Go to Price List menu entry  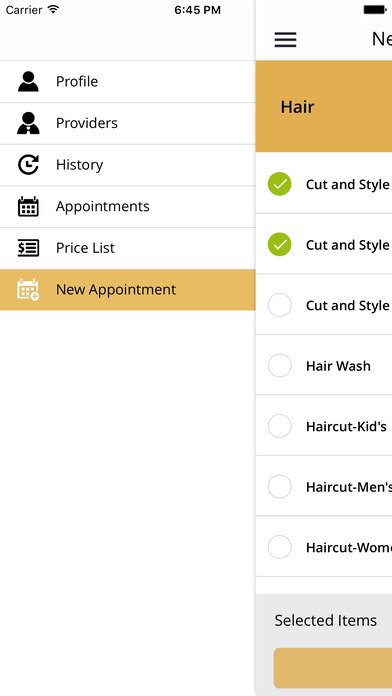pos(127,248)
